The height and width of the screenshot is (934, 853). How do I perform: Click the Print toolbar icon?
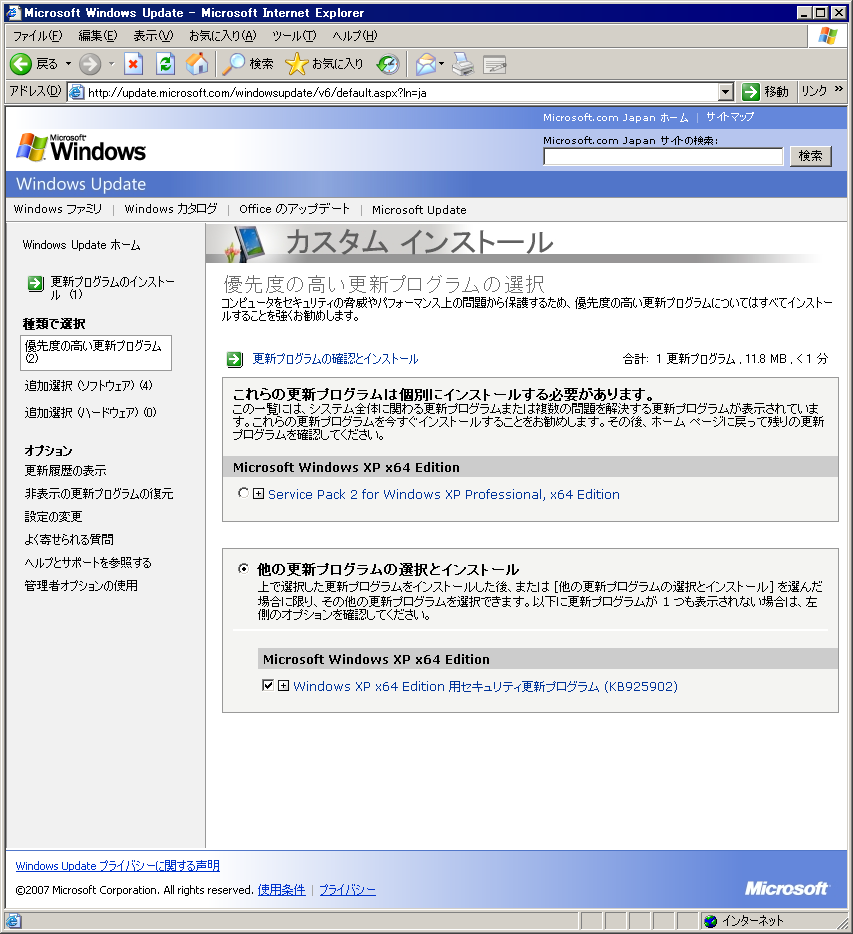pyautogui.click(x=462, y=64)
